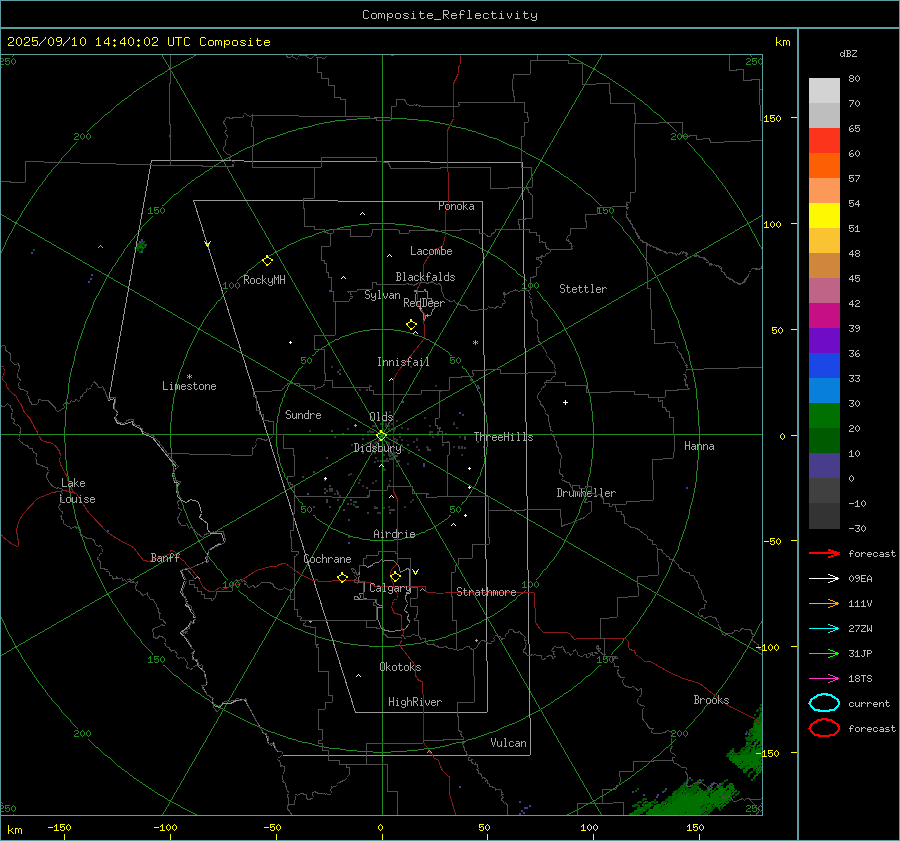Screen dimensions: 900x841
Task: Click the small green echo northwest of RockyMH
Action: click(x=141, y=246)
